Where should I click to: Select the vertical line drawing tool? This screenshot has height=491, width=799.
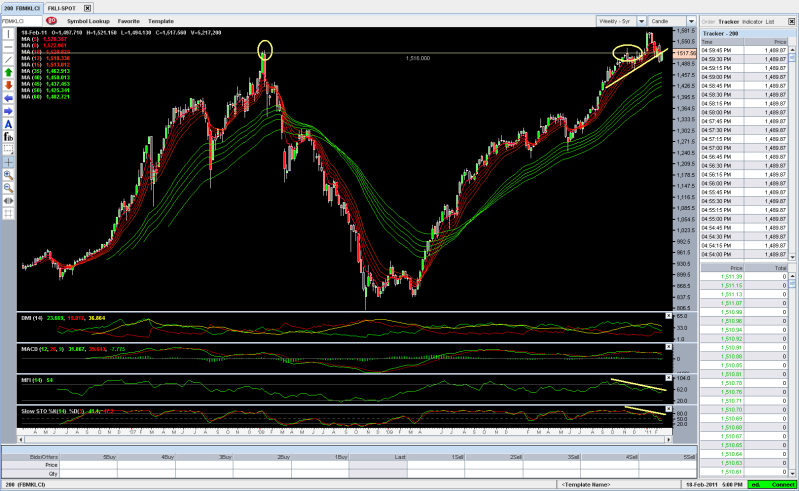[x=8, y=34]
